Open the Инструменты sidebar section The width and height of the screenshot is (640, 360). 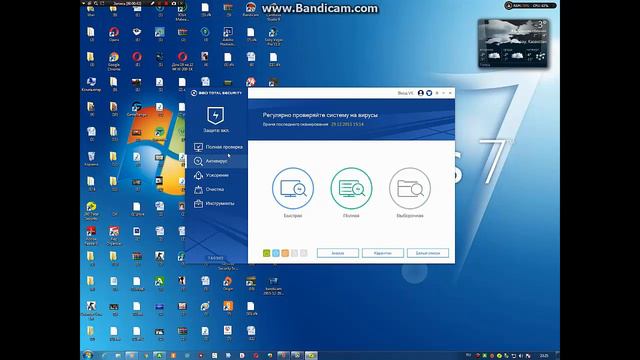click(x=217, y=203)
